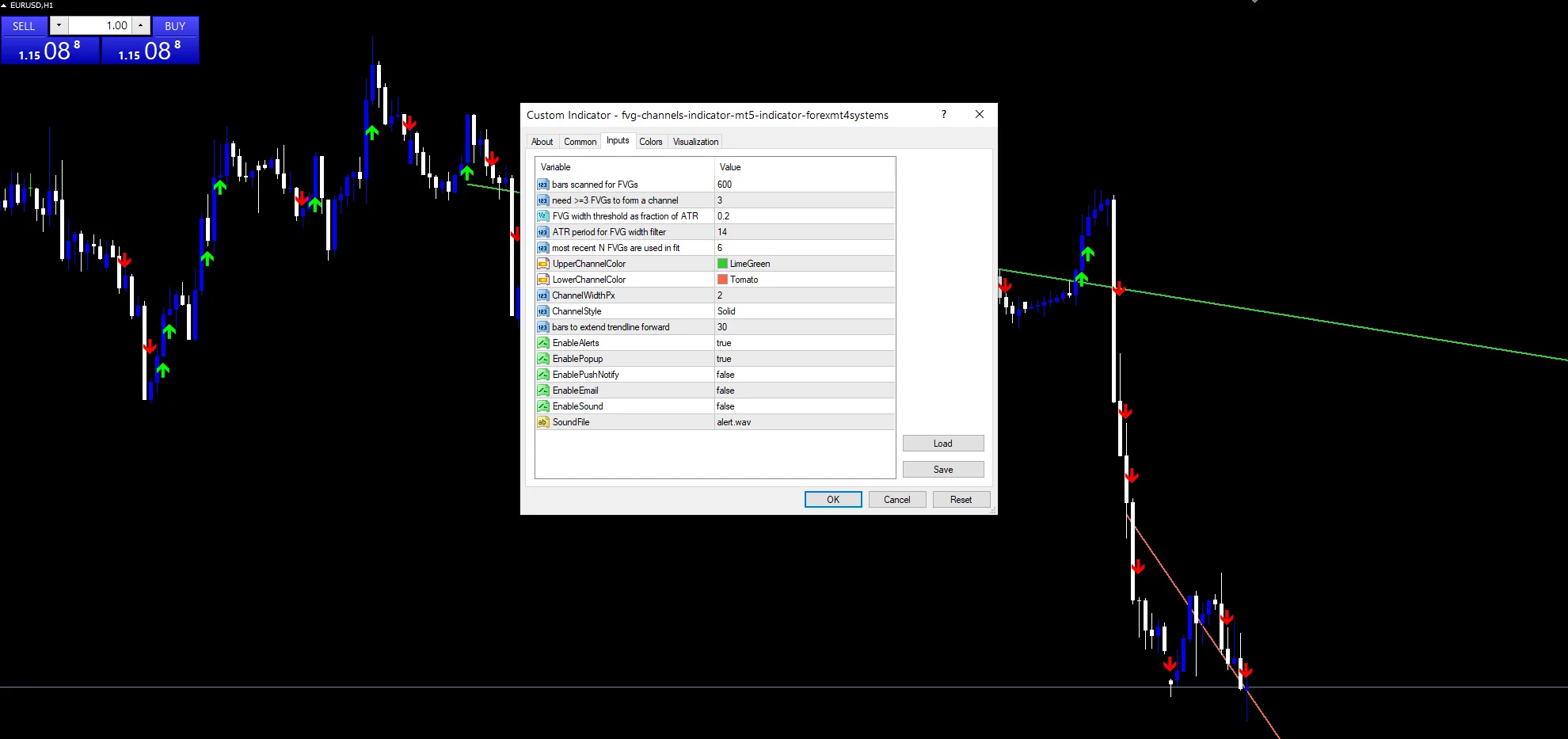
Task: Select the LowerChannelColor variable name
Action: tap(588, 280)
